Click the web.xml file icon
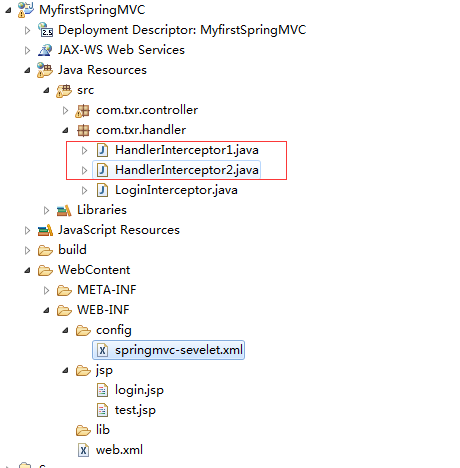 tap(83, 450)
